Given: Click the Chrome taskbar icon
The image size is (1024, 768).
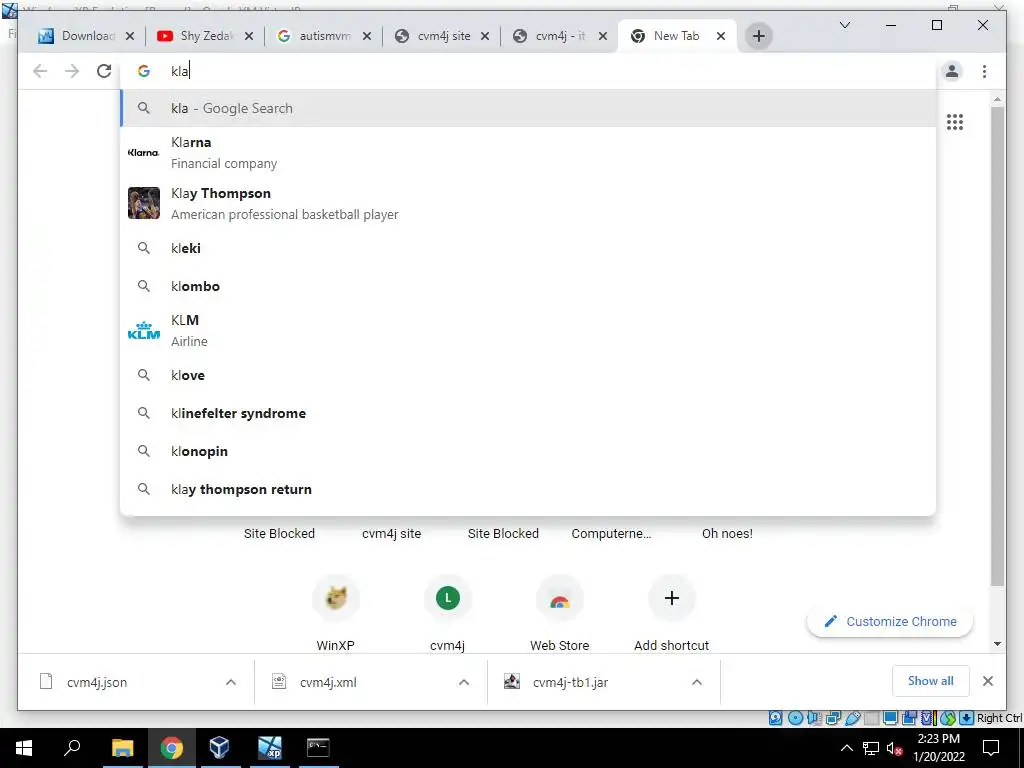Looking at the screenshot, I should [x=171, y=748].
